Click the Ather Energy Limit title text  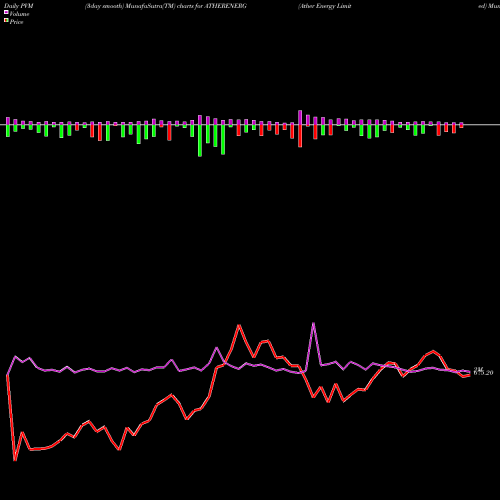tap(325, 6)
